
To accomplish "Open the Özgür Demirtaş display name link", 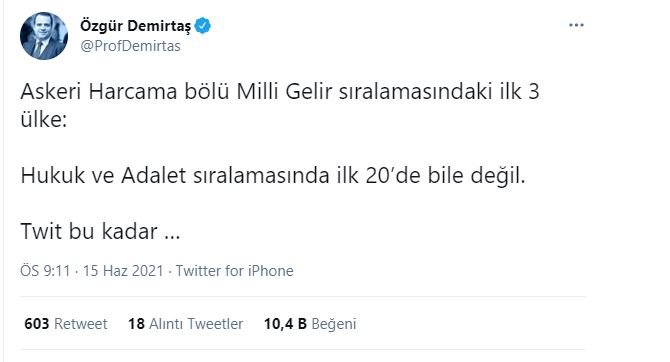I will [x=135, y=26].
